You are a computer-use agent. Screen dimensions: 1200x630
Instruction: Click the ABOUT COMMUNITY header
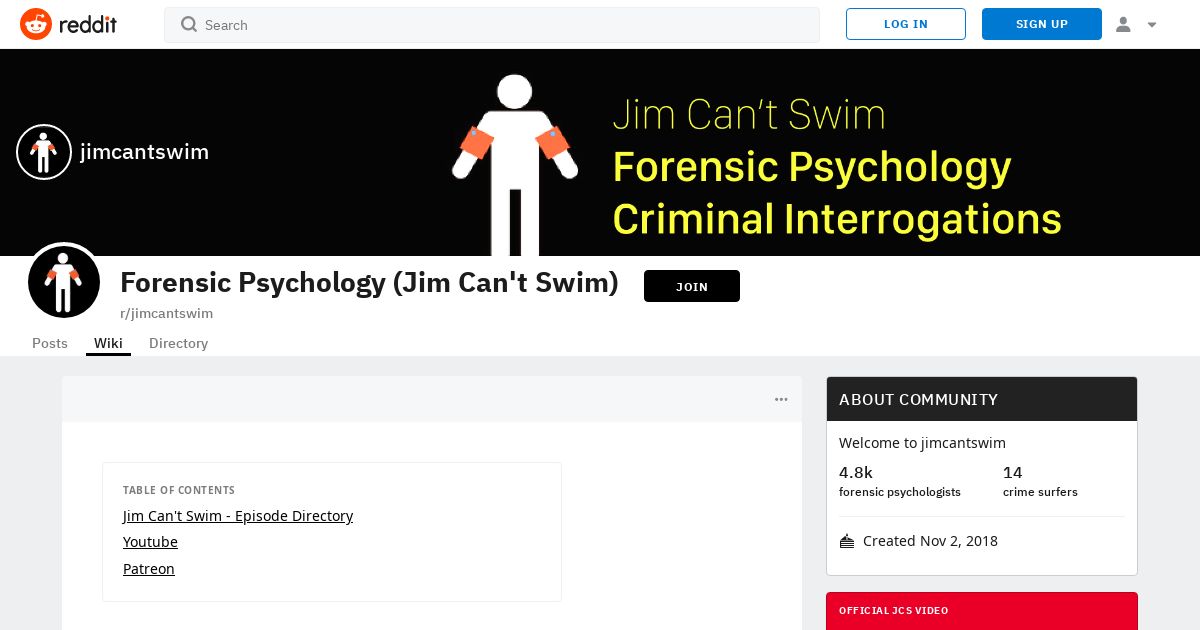982,399
